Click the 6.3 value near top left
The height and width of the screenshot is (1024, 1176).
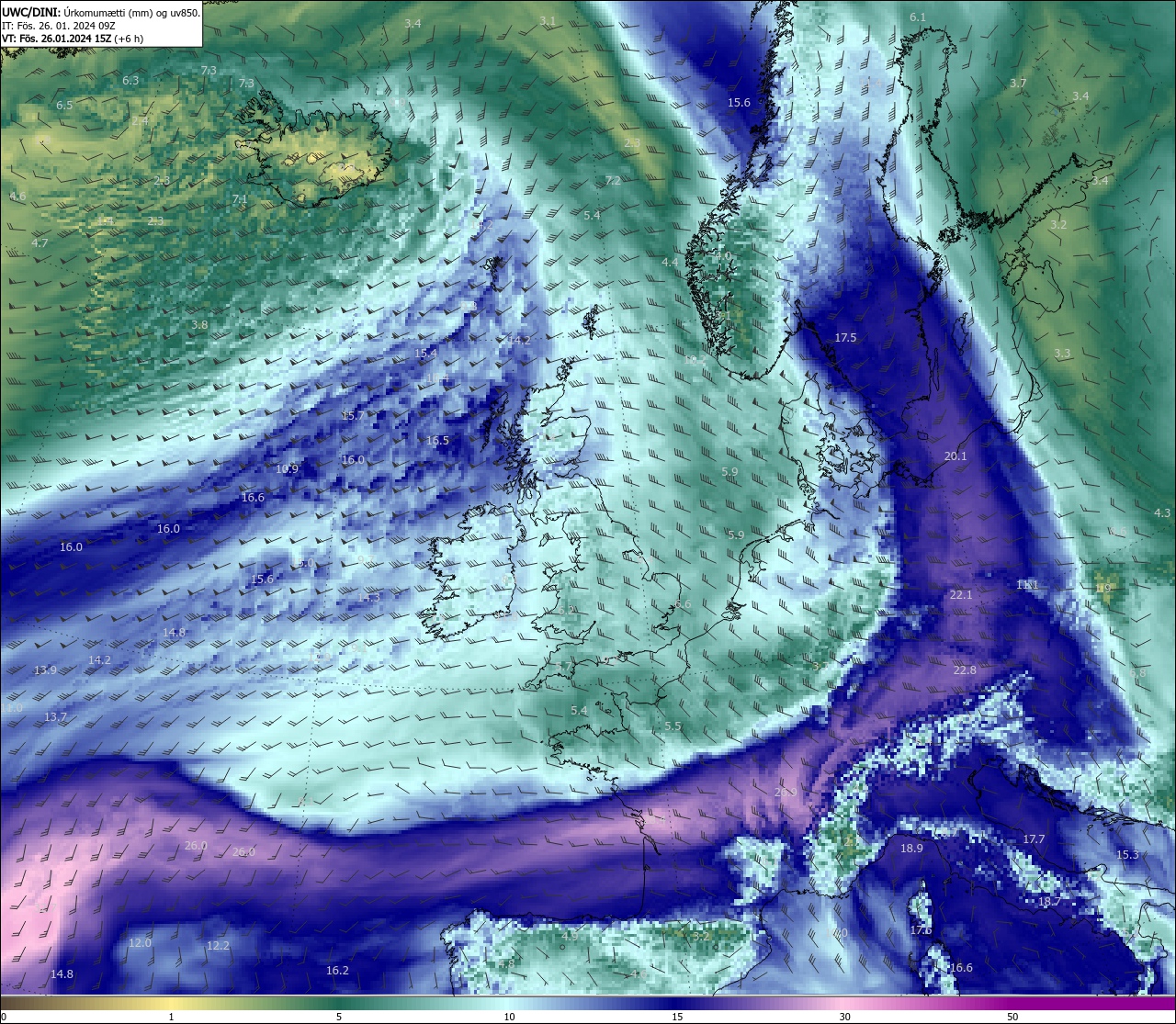(x=130, y=81)
